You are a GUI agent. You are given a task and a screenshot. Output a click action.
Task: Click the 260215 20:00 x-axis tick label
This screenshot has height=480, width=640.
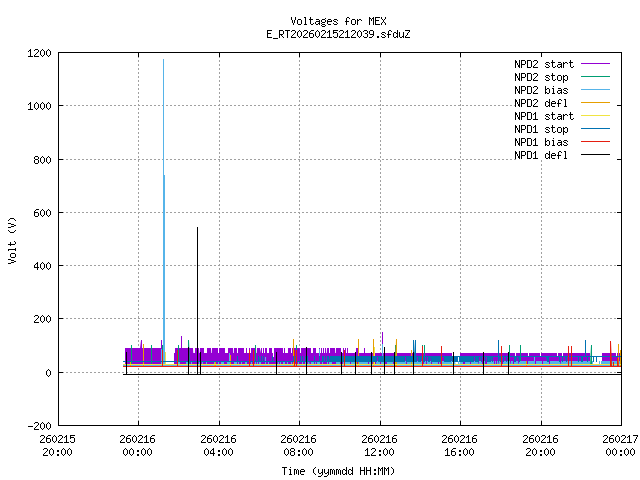pos(57,445)
